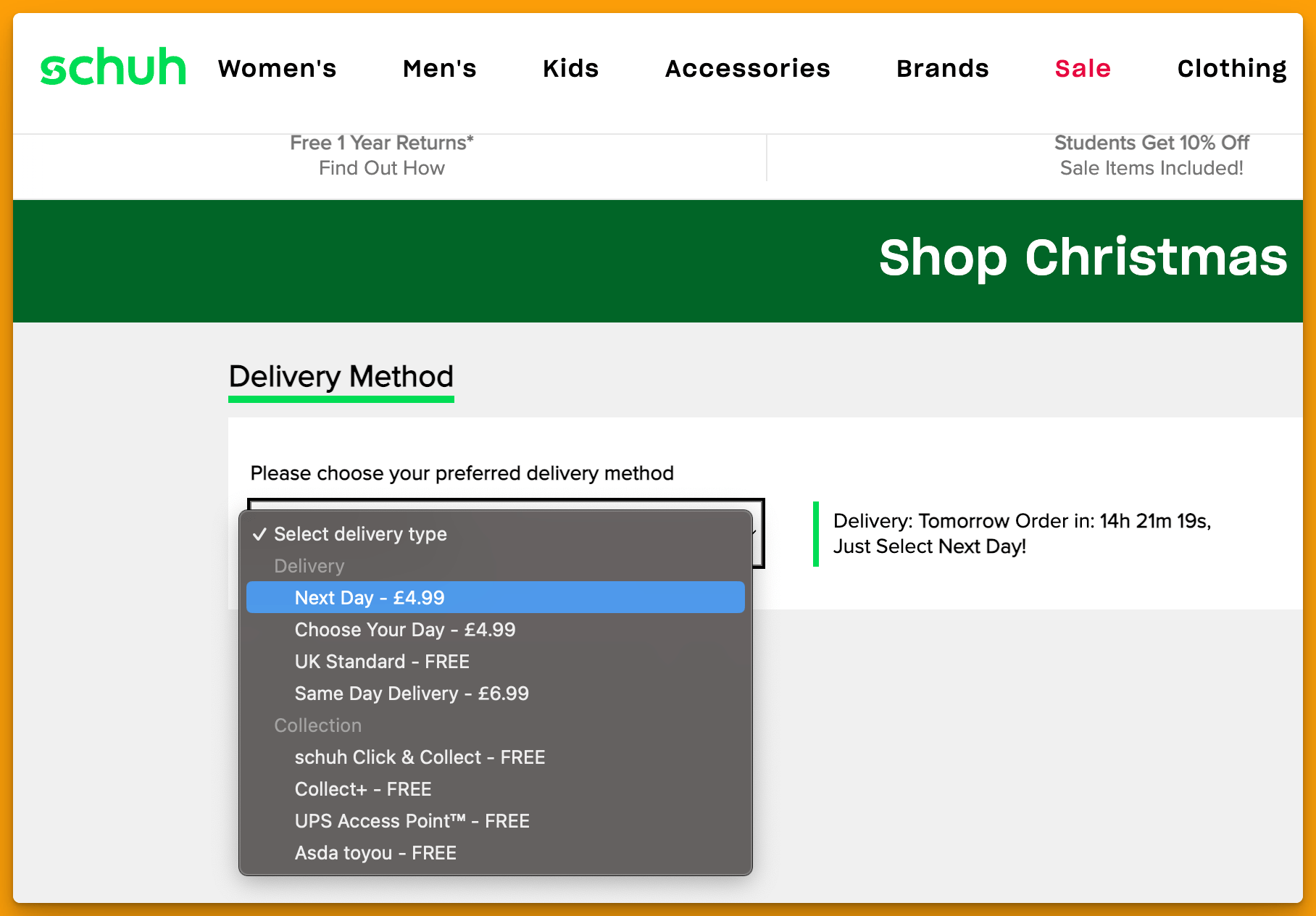Go to the Sale section
Viewport: 1316px width, 916px height.
pyautogui.click(x=1083, y=68)
